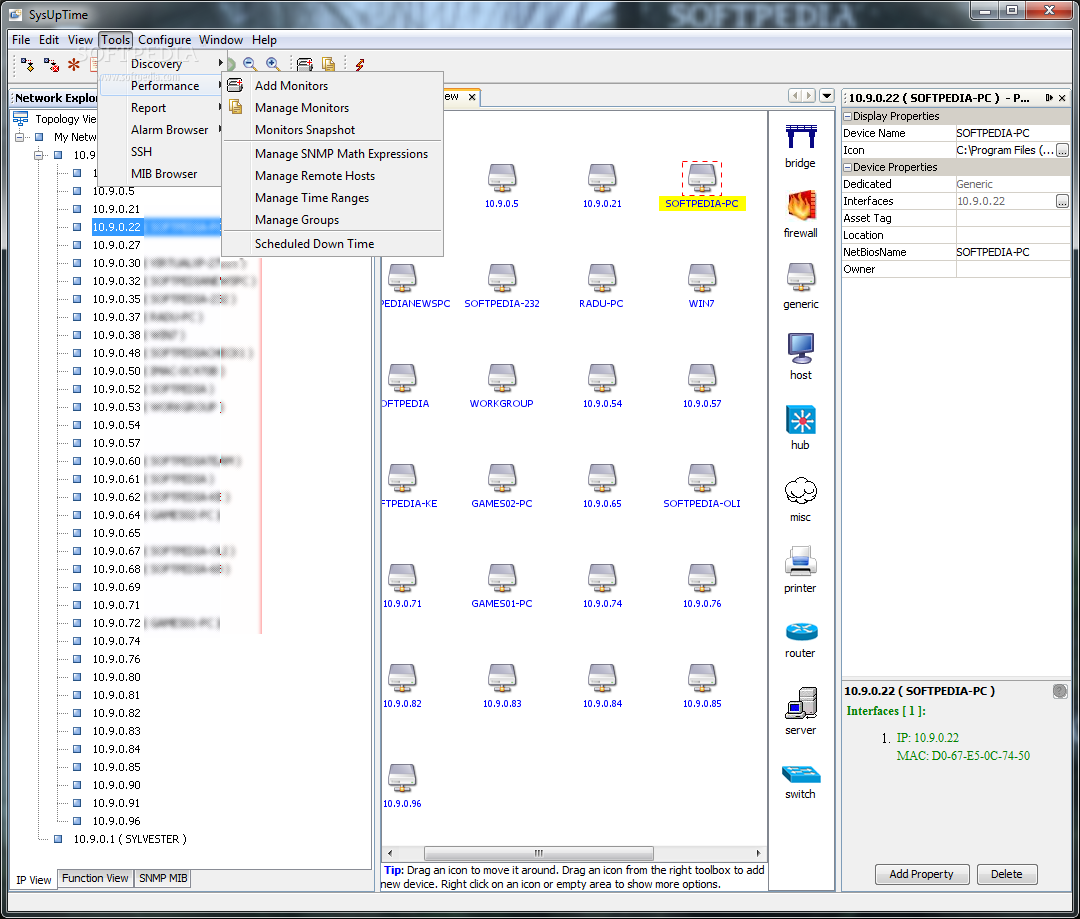Edit the Asset Tag value field
The height and width of the screenshot is (919, 1080).
click(x=1012, y=218)
